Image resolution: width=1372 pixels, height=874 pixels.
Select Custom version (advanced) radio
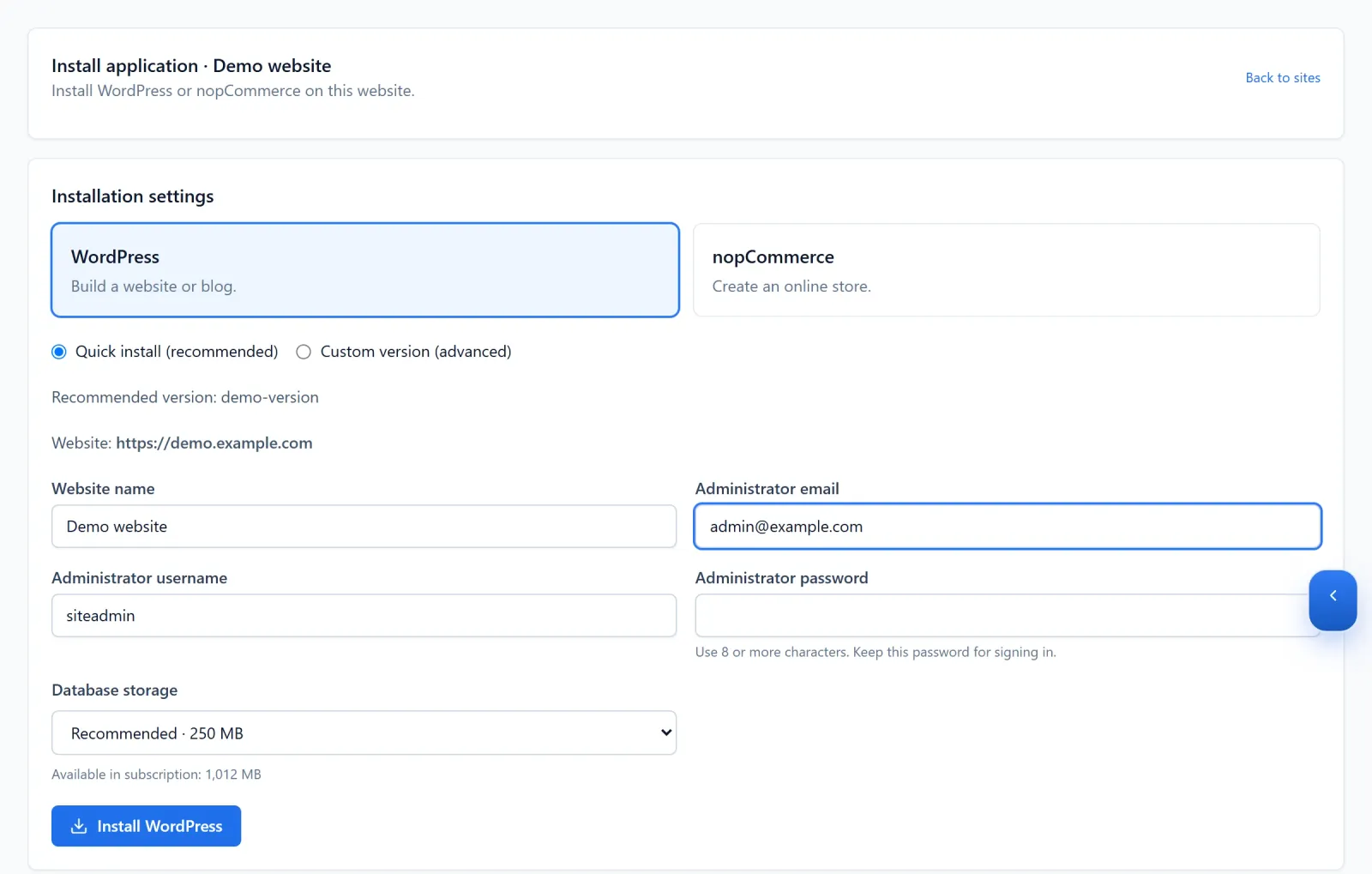coord(304,352)
